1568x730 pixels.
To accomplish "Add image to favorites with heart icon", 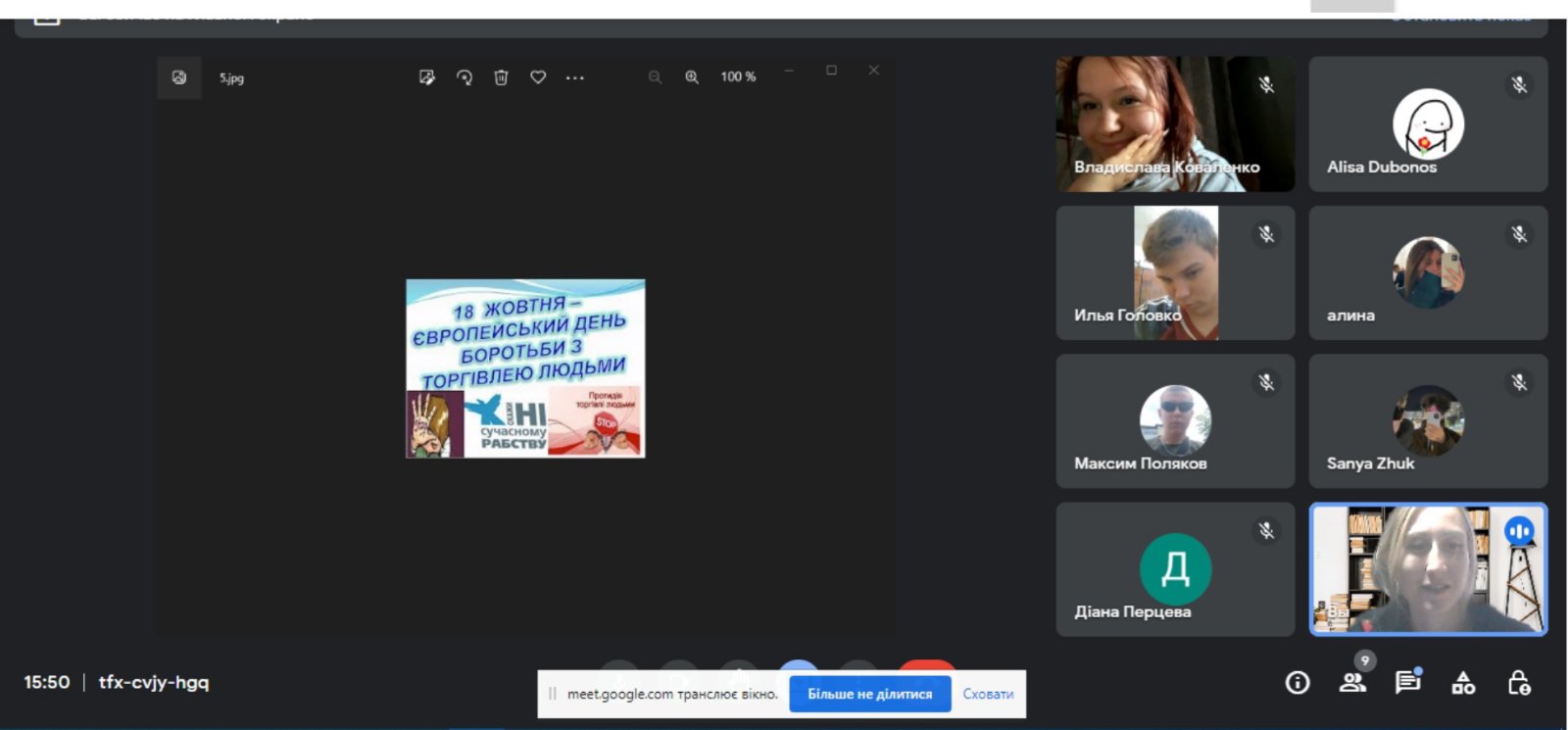I will (x=538, y=77).
